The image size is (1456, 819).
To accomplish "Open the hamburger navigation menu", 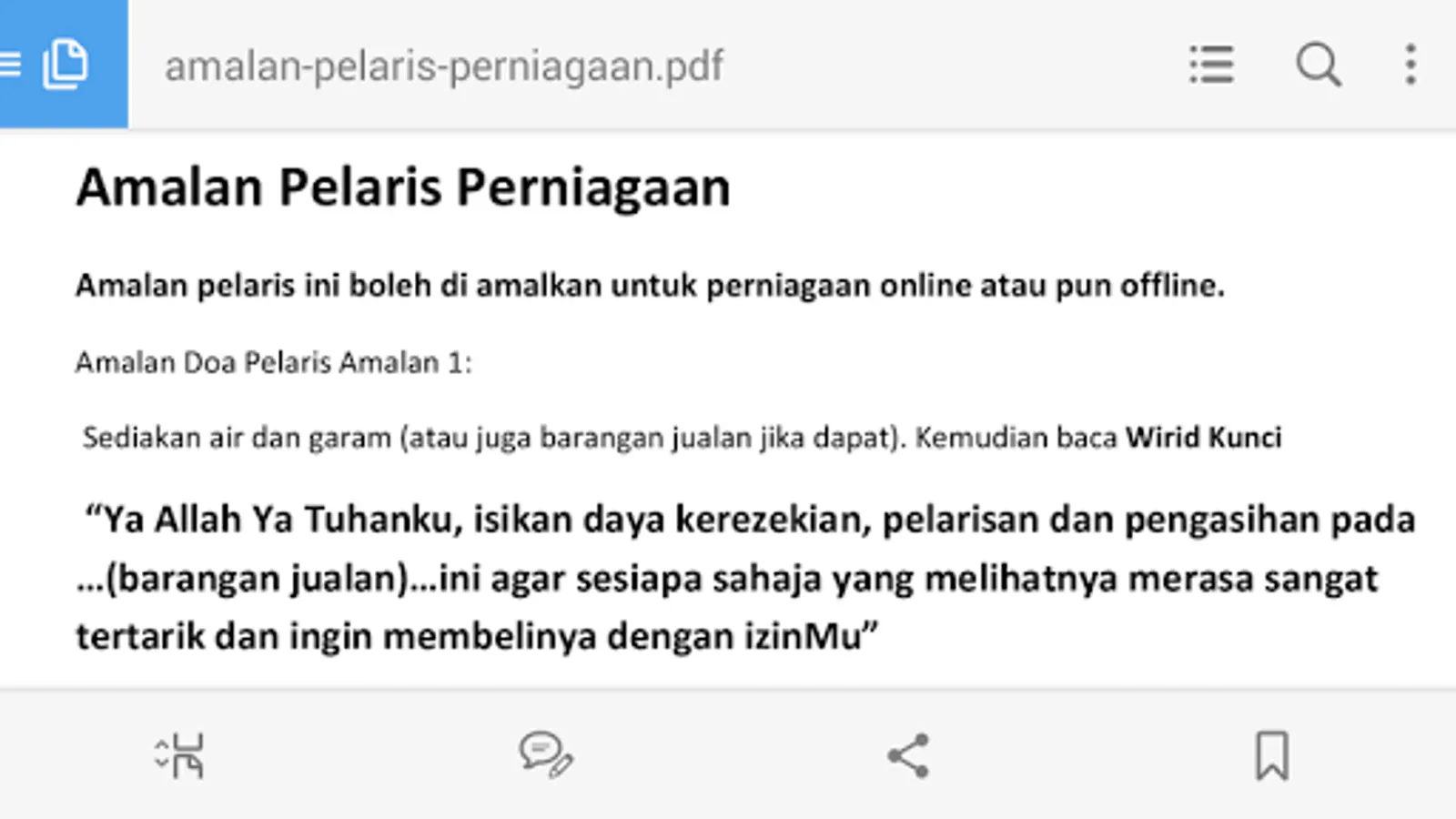I will (9, 65).
